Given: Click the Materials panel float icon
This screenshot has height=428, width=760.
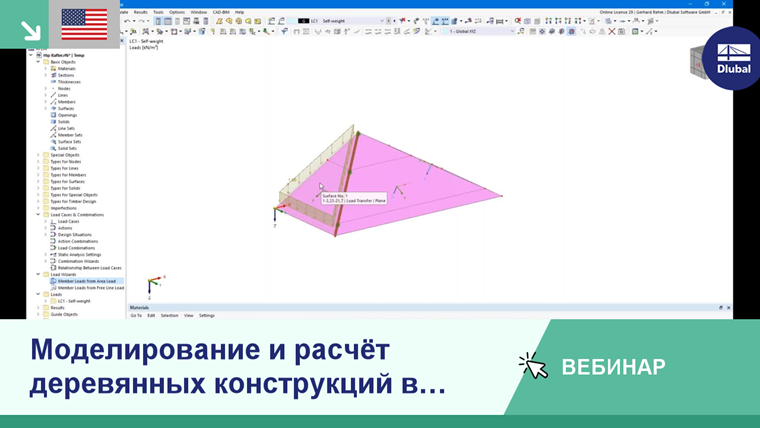Looking at the screenshot, I should point(721,308).
